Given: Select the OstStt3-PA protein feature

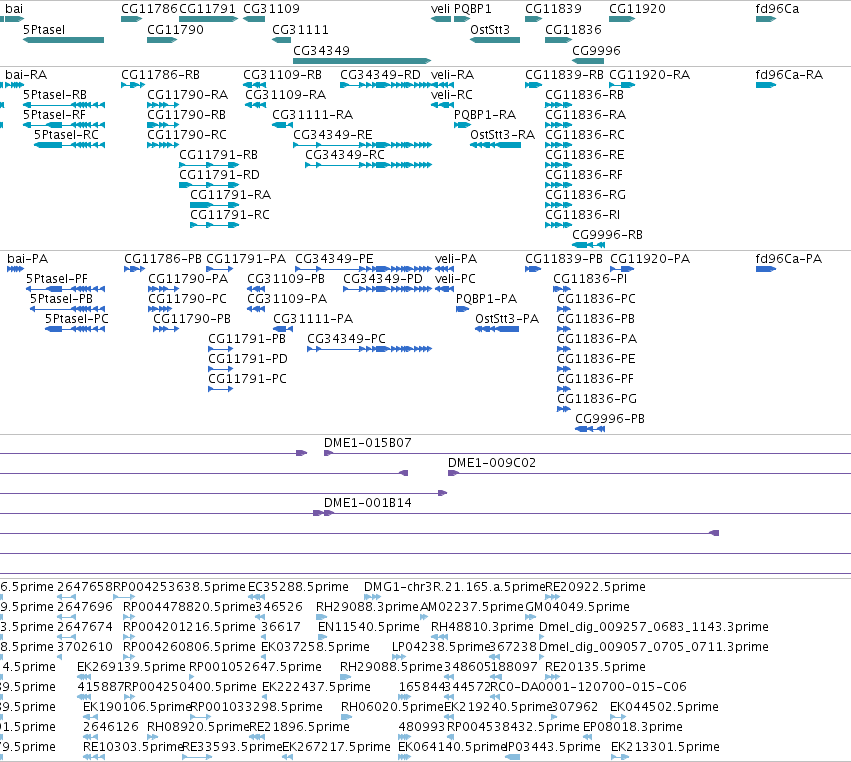Looking at the screenshot, I should click(x=497, y=329).
